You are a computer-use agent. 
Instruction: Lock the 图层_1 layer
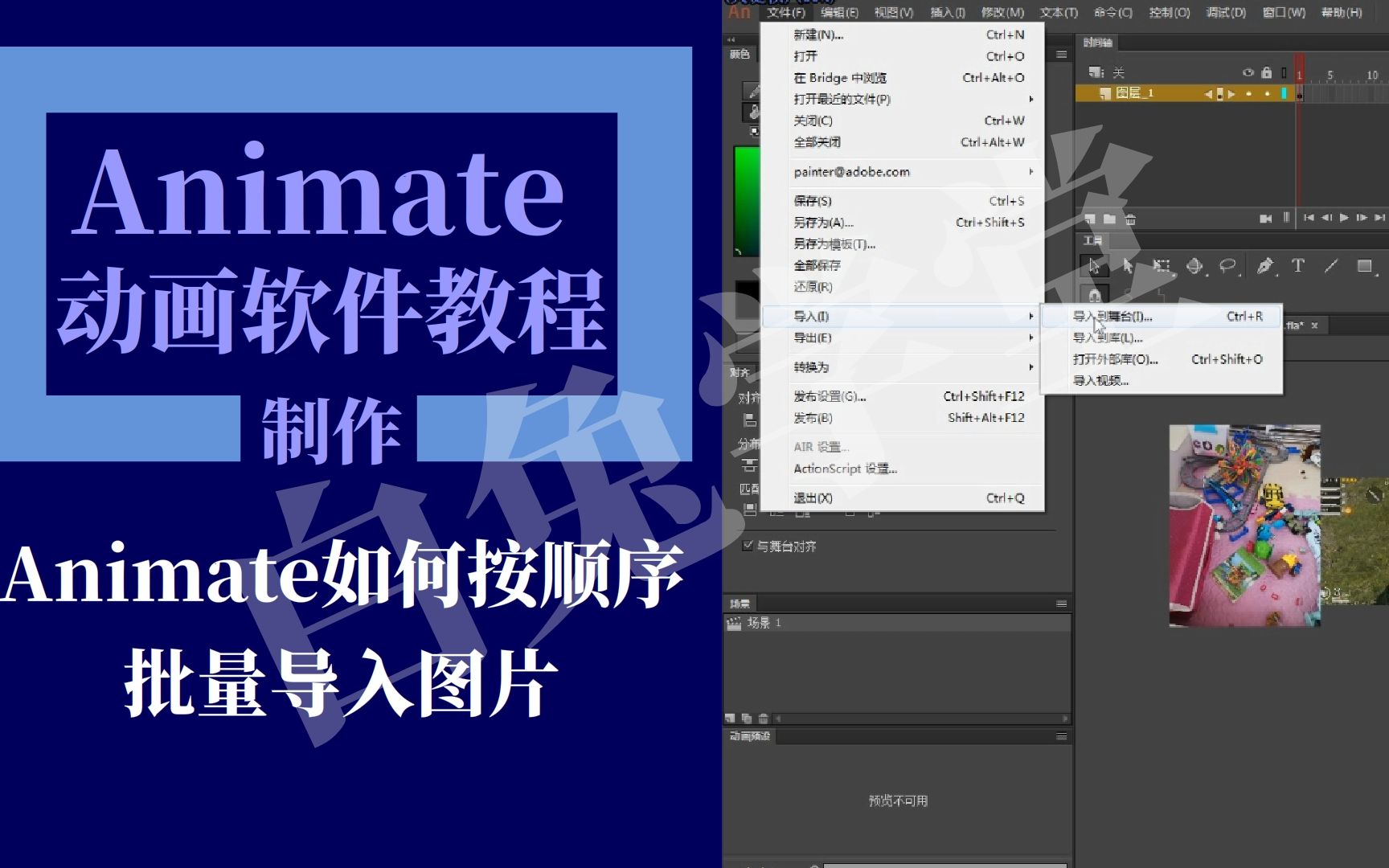[1267, 93]
